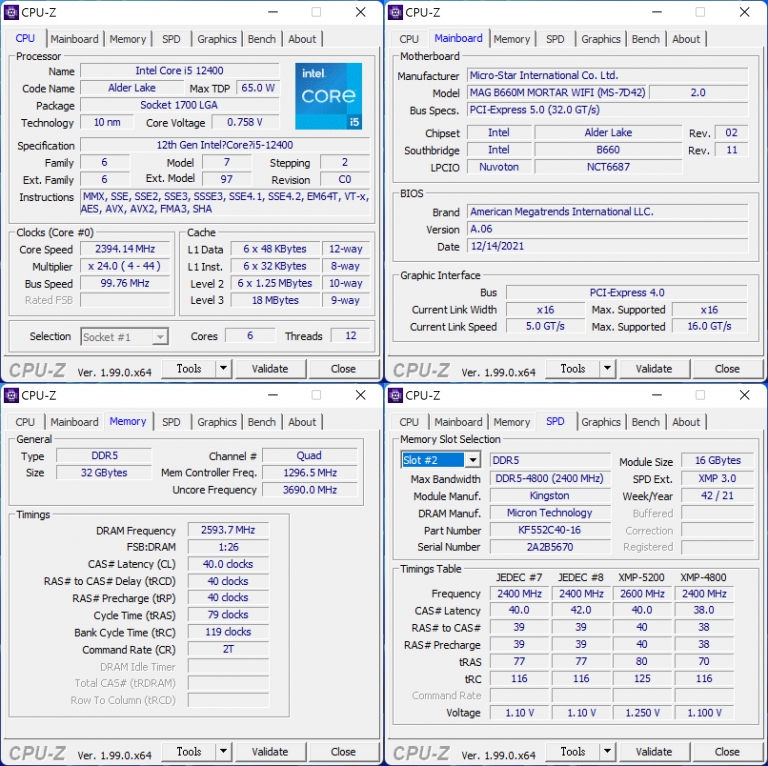Click Tools button in Memory window

pos(189,751)
